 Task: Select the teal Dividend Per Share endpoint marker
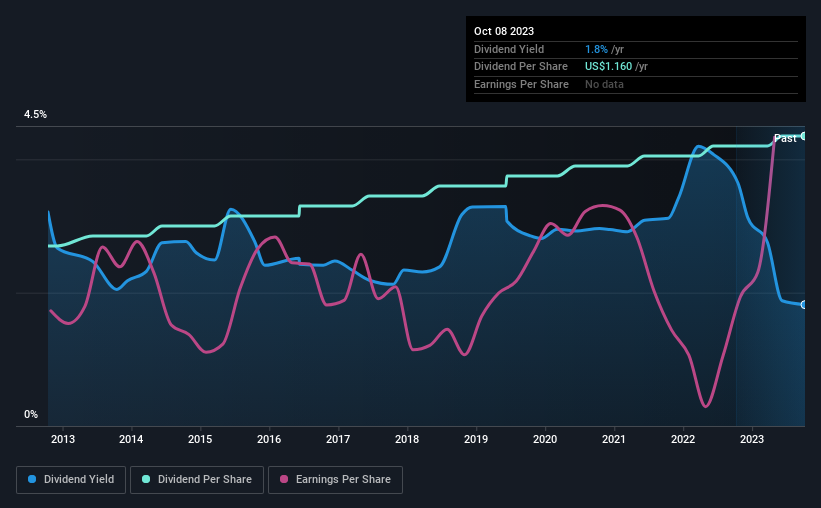point(804,136)
